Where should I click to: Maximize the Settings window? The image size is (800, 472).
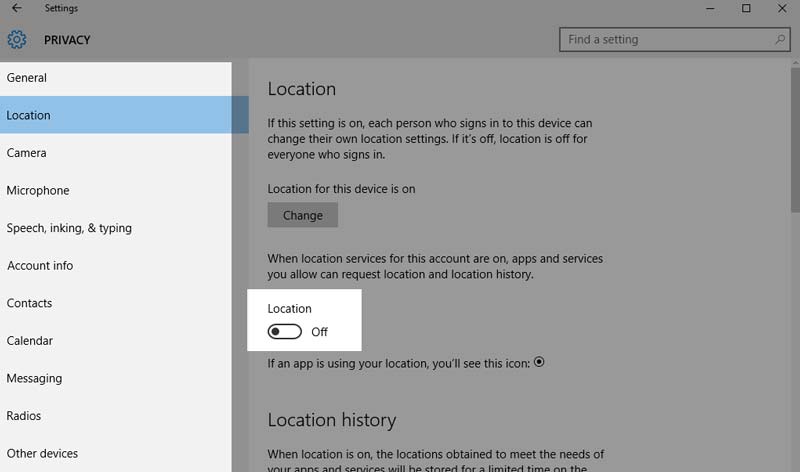click(746, 8)
